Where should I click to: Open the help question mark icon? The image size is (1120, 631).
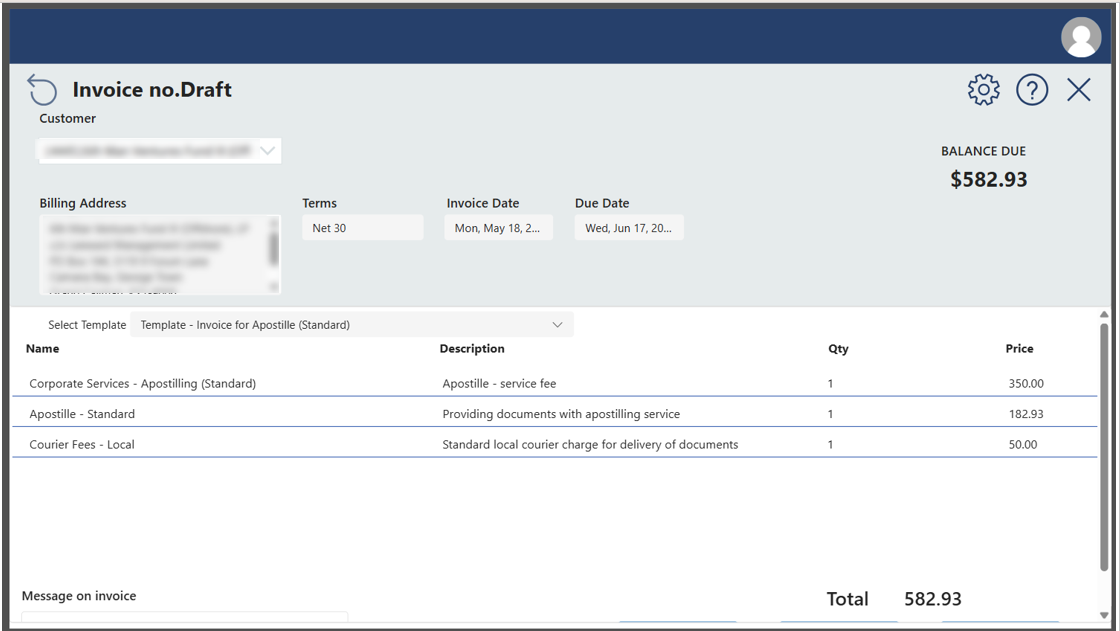1031,90
